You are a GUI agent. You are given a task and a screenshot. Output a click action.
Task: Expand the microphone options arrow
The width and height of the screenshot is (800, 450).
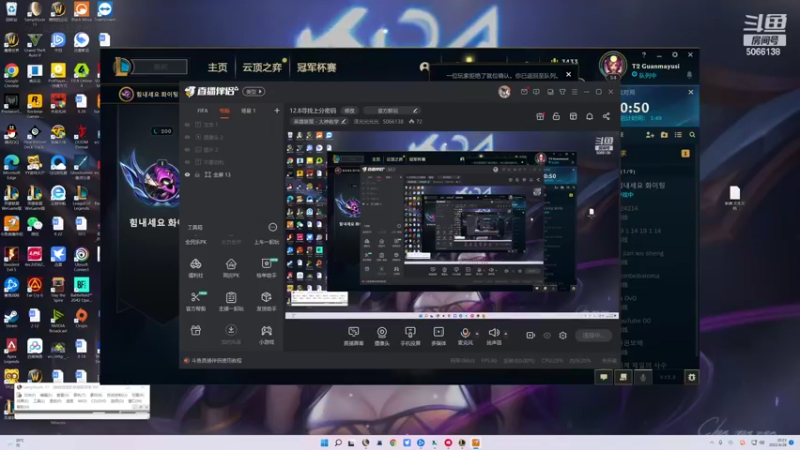pyautogui.click(x=477, y=334)
